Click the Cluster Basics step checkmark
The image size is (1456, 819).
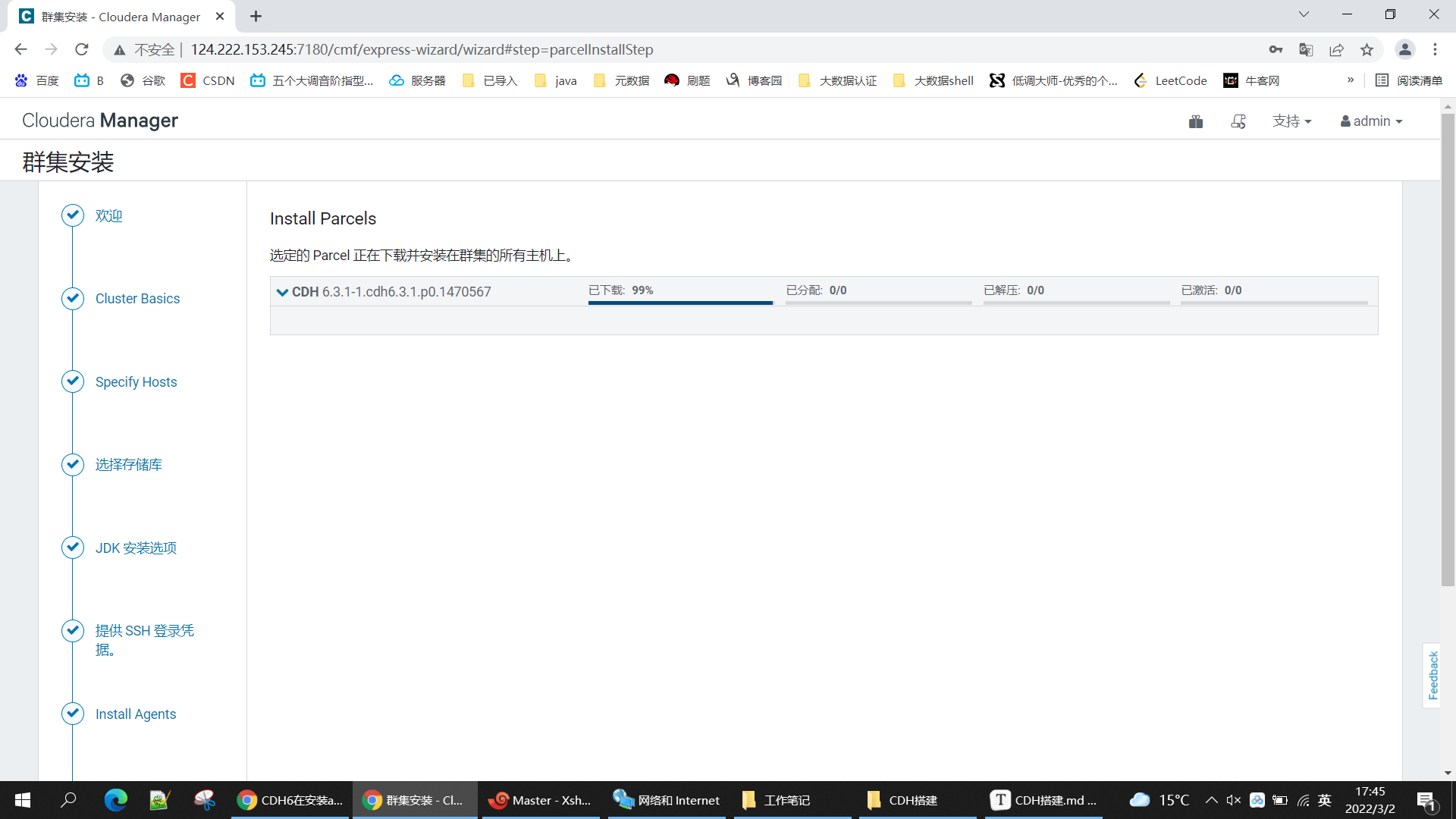click(73, 299)
